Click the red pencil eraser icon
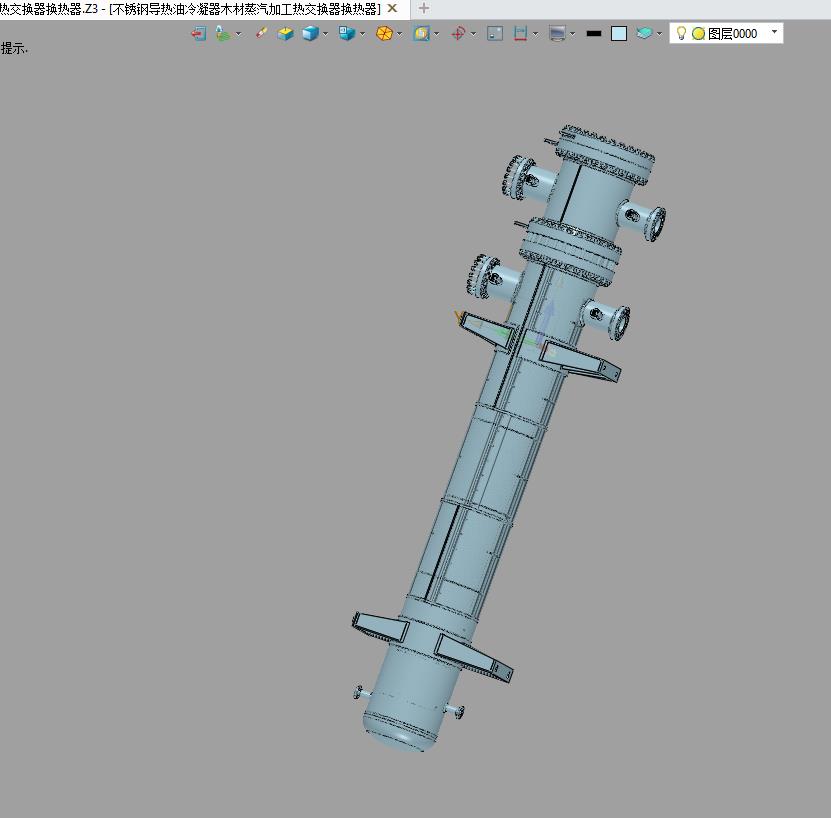 [x=261, y=33]
